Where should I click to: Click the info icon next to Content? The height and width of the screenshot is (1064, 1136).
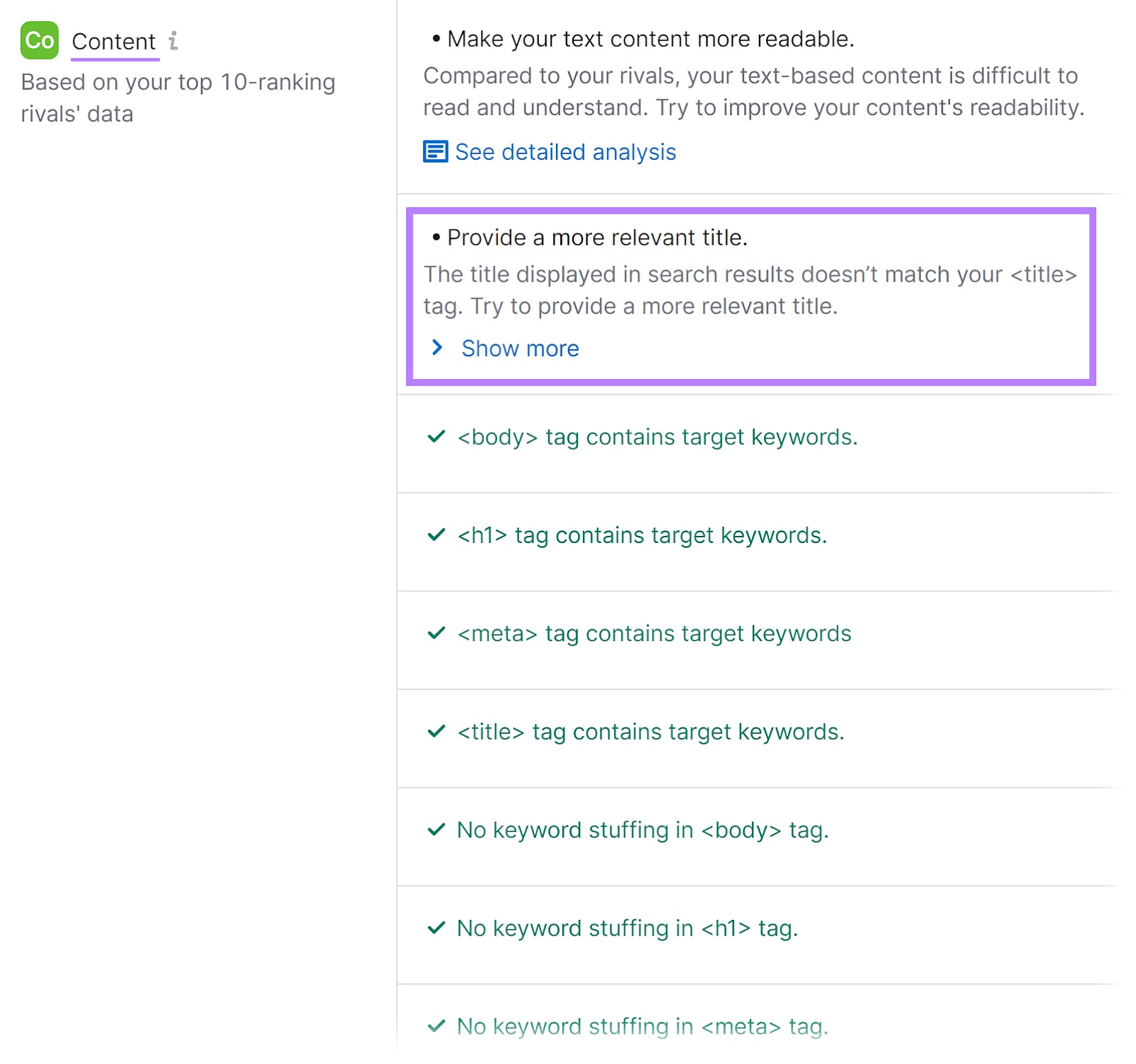click(174, 40)
